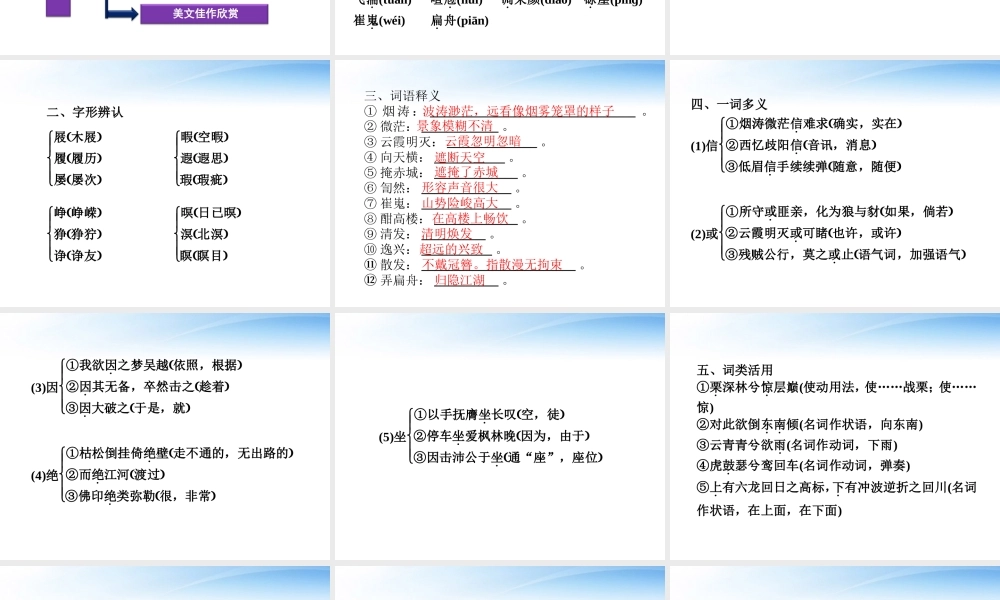Screen dimensions: 1000x600
Task: Click the red answer 清明焕发
Action: pyautogui.click(x=446, y=234)
